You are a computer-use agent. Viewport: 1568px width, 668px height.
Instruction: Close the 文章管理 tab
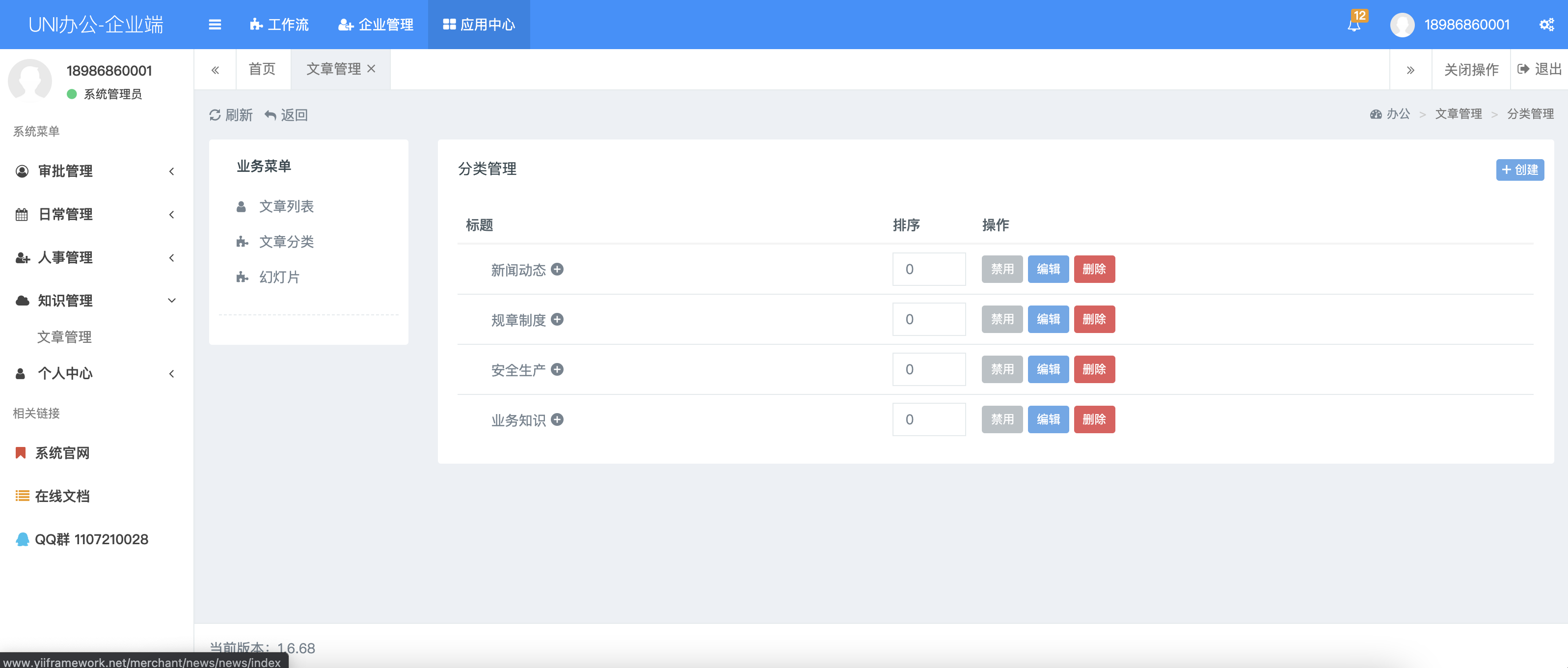(x=371, y=69)
